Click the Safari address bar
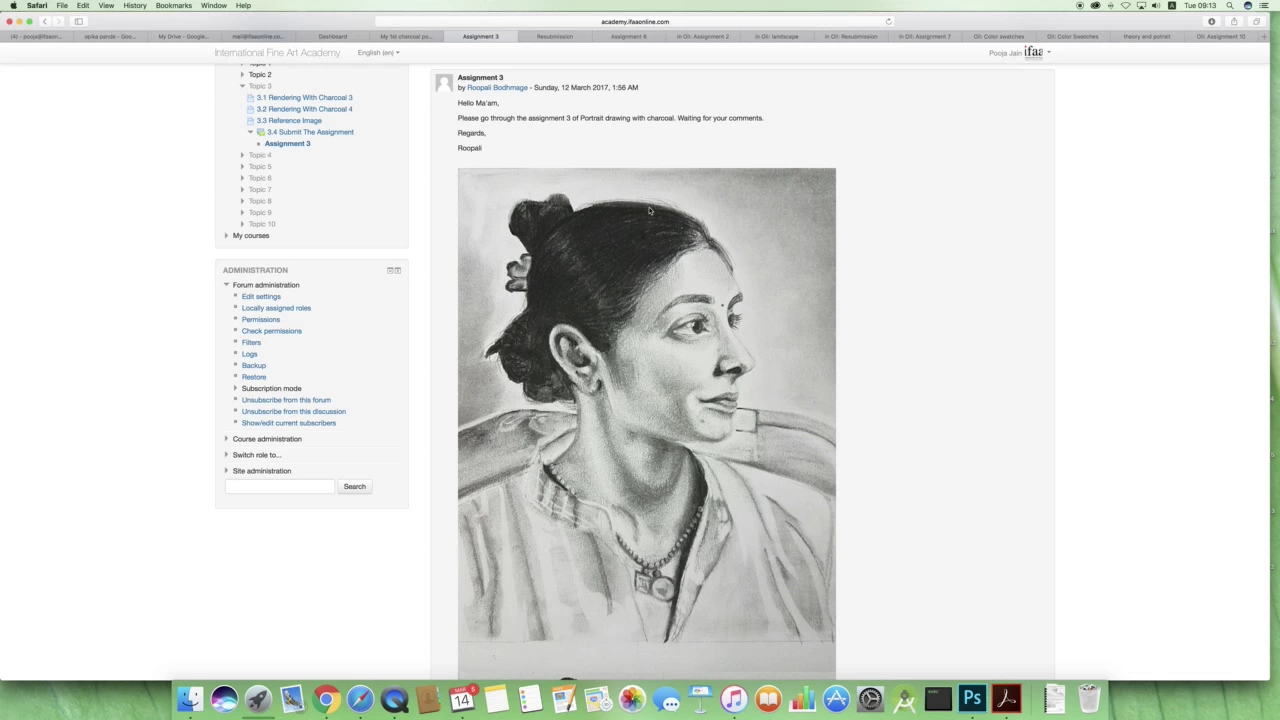The image size is (1280, 720). pos(635,21)
